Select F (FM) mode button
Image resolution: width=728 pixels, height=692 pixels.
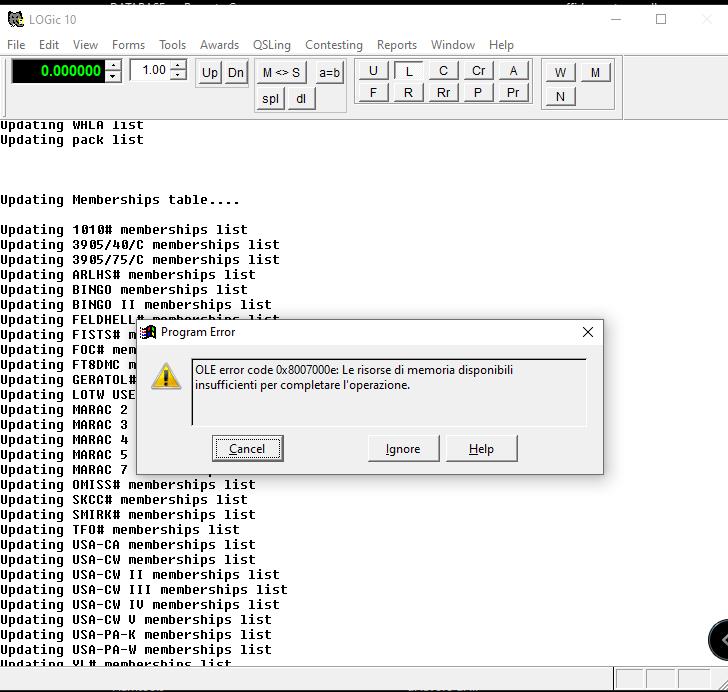click(373, 92)
